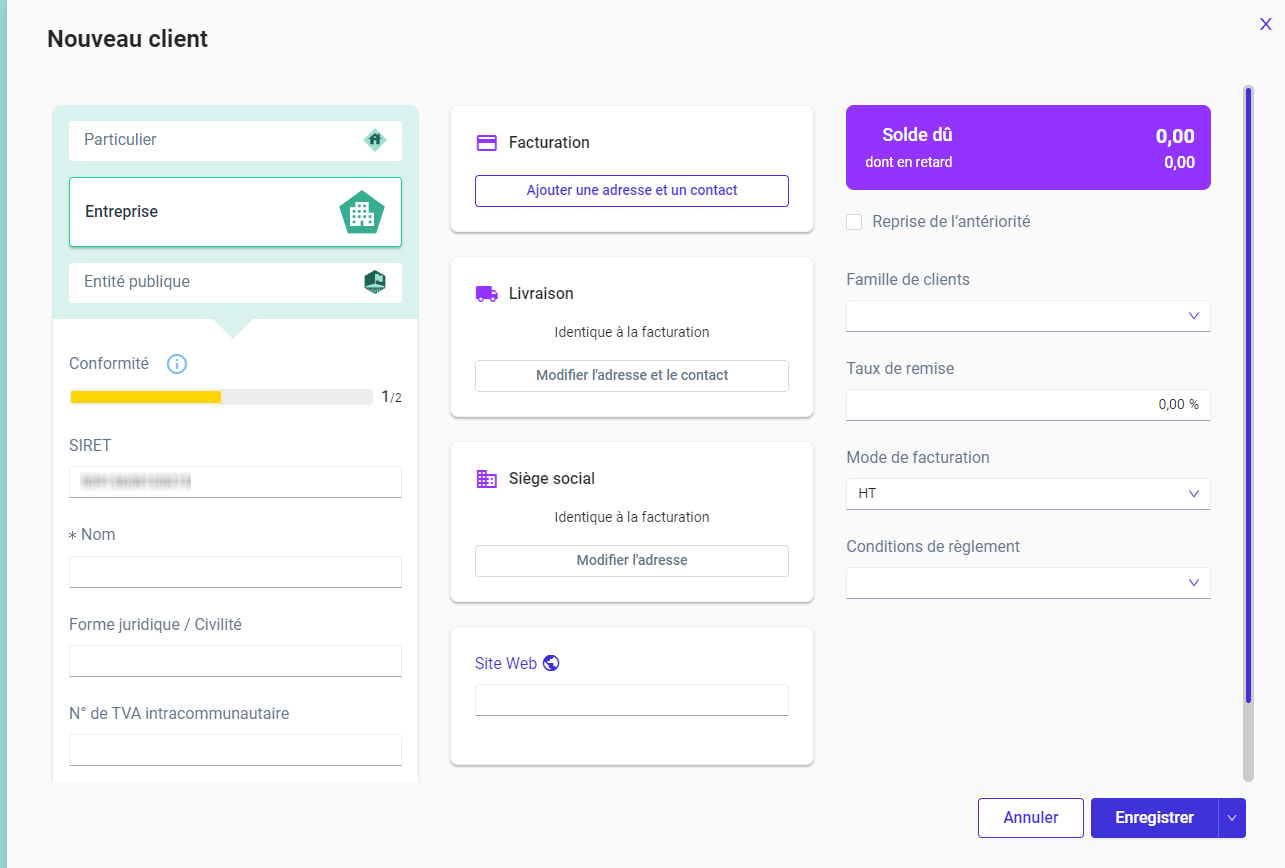The image size is (1285, 868).
Task: Click the Facturation credit card icon
Action: 487,143
